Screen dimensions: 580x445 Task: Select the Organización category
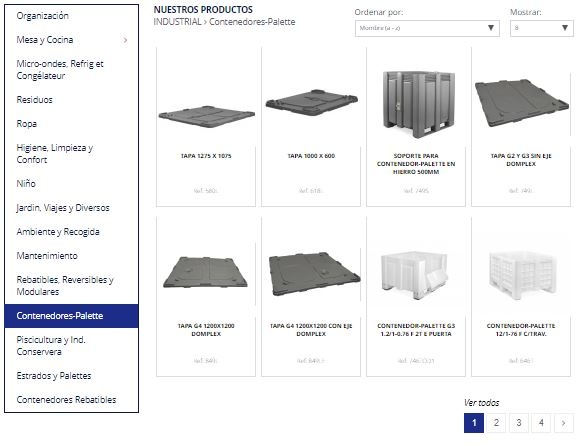[43, 16]
